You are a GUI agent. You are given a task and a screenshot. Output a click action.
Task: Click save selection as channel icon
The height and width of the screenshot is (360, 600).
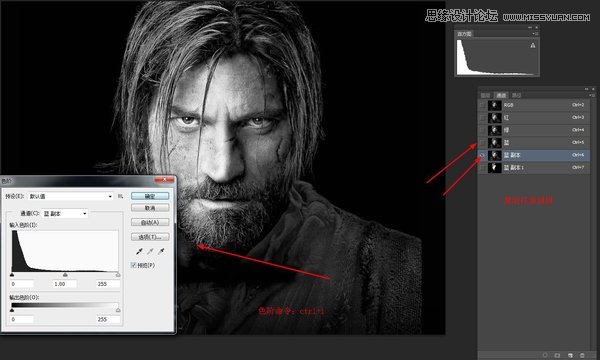coord(557,355)
